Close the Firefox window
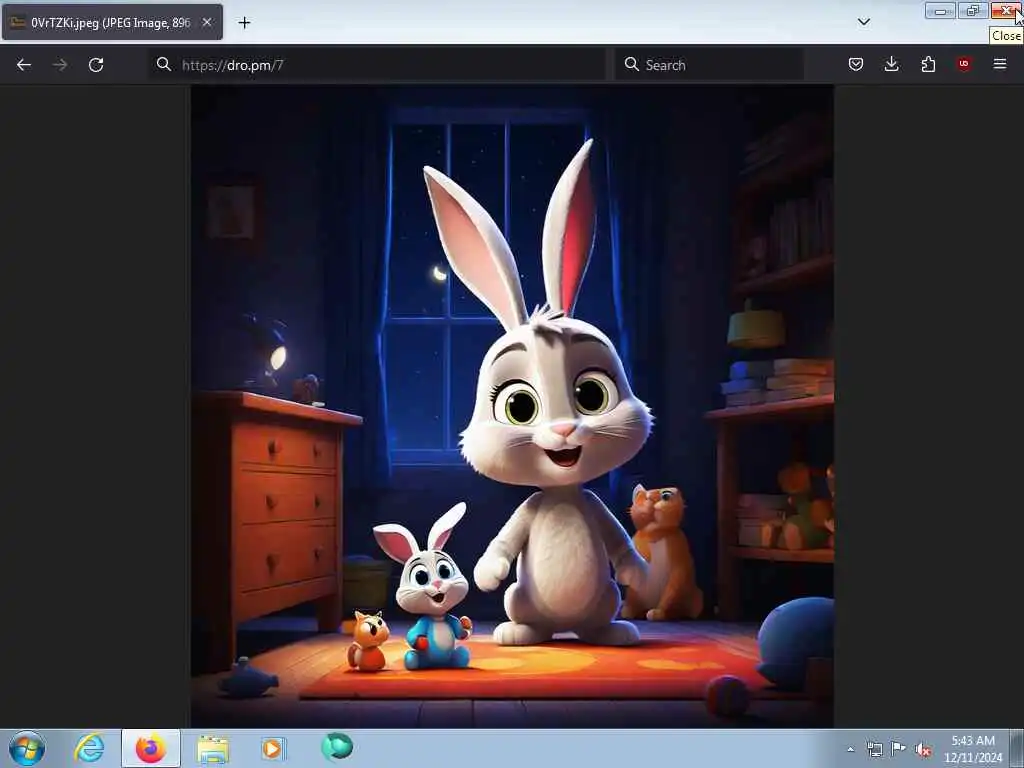The image size is (1024, 768). (x=1006, y=10)
